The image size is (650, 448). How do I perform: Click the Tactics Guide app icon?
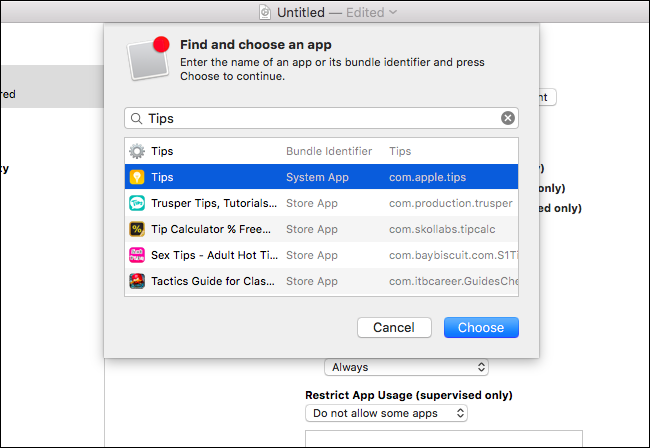[137, 281]
